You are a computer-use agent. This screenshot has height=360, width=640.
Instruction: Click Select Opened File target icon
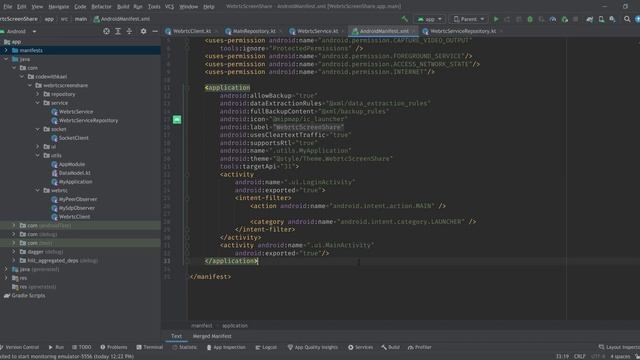pyautogui.click(x=106, y=31)
